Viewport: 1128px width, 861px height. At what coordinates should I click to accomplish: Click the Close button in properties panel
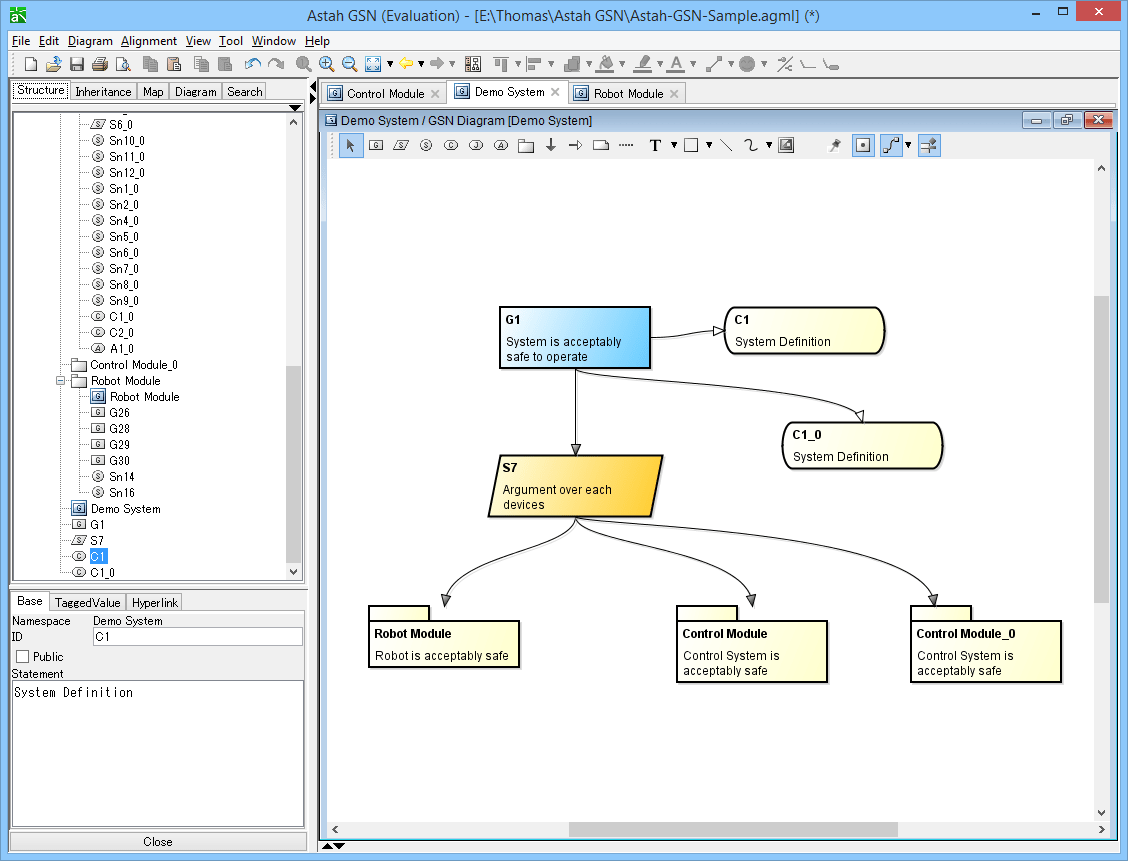(x=158, y=842)
